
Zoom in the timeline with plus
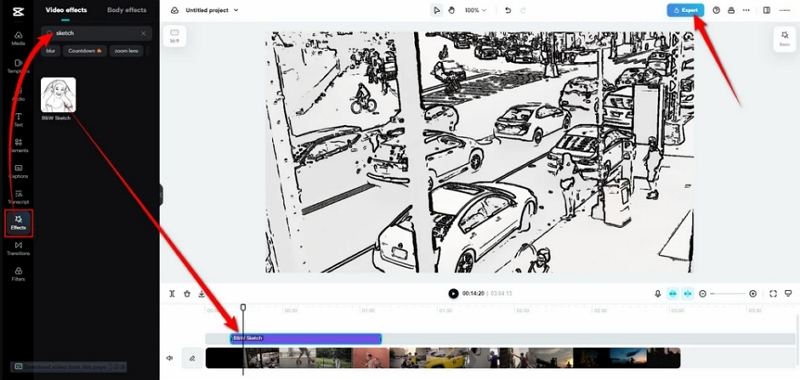click(x=753, y=293)
